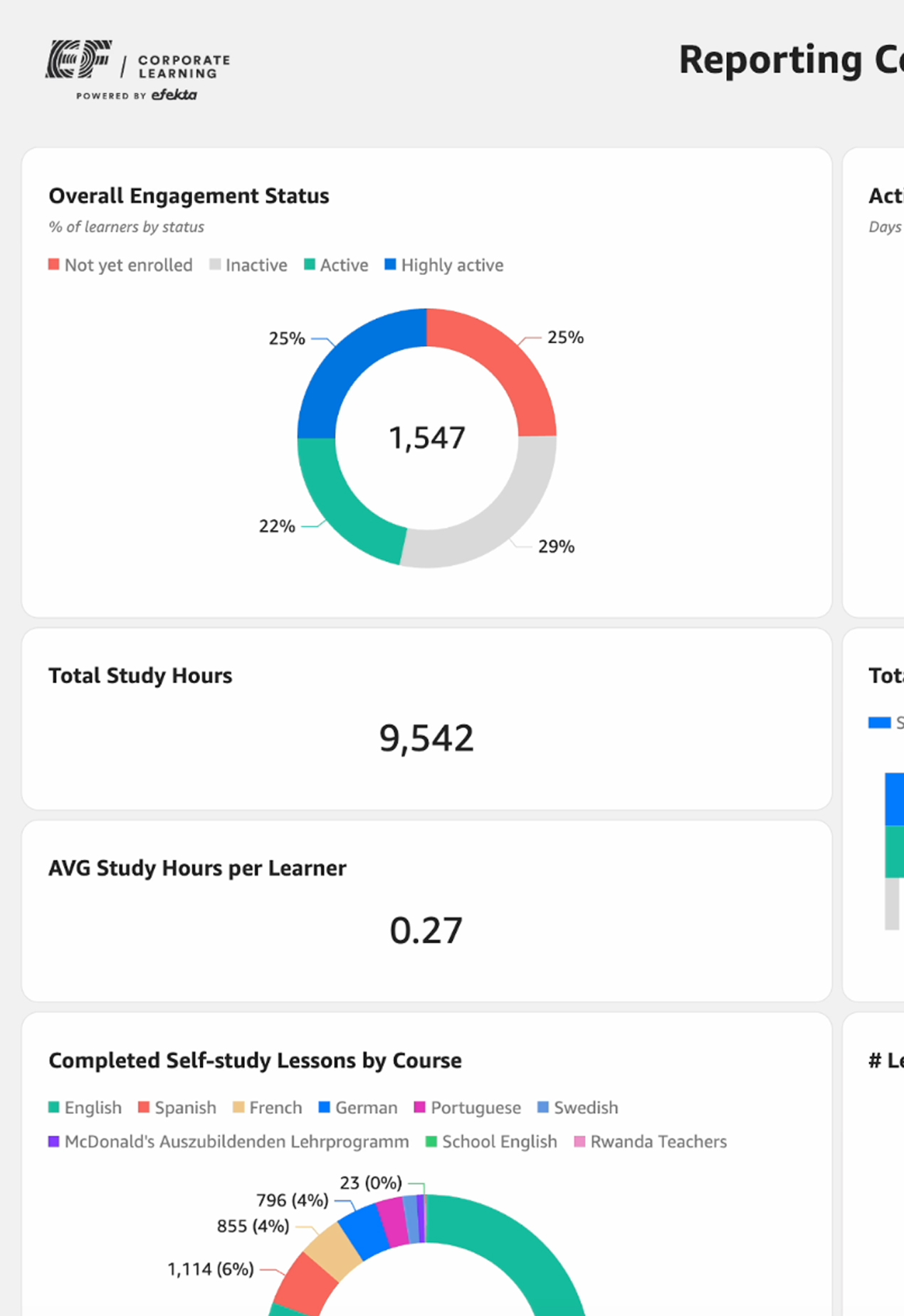Toggle the Swedish course legend item
The width and height of the screenshot is (904, 1316).
click(578, 1107)
